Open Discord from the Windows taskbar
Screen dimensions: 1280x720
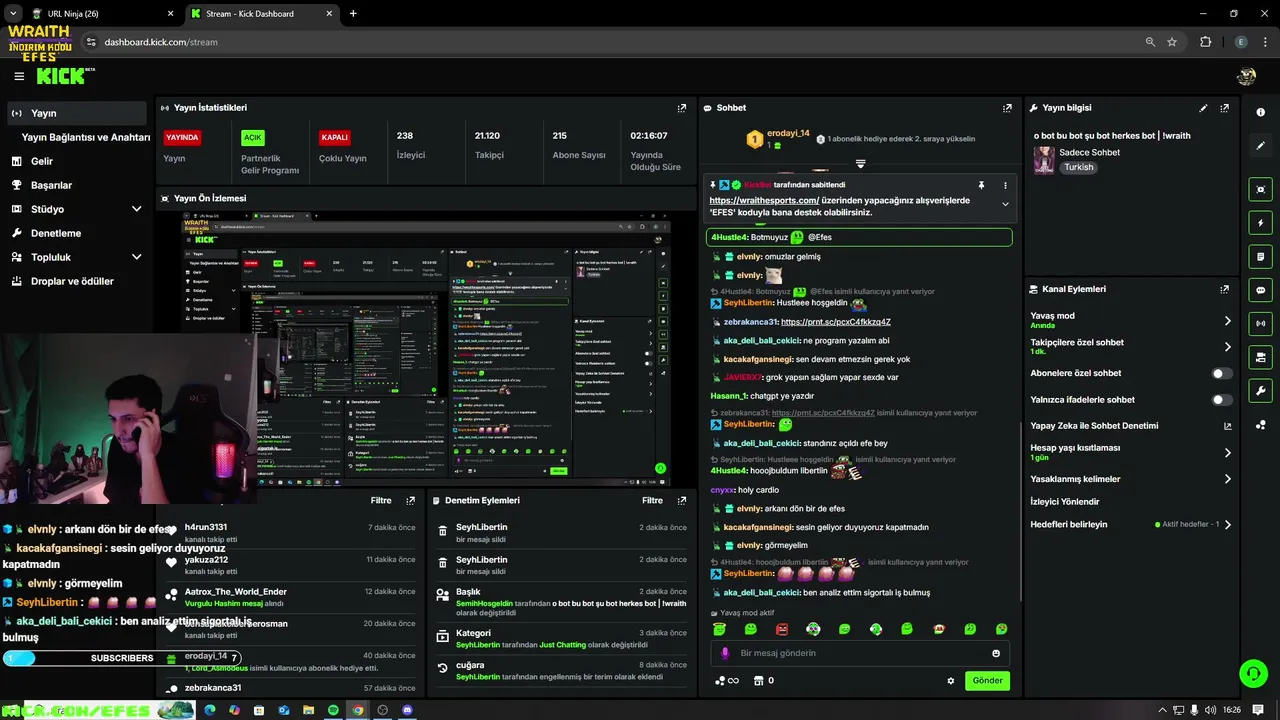click(x=407, y=710)
